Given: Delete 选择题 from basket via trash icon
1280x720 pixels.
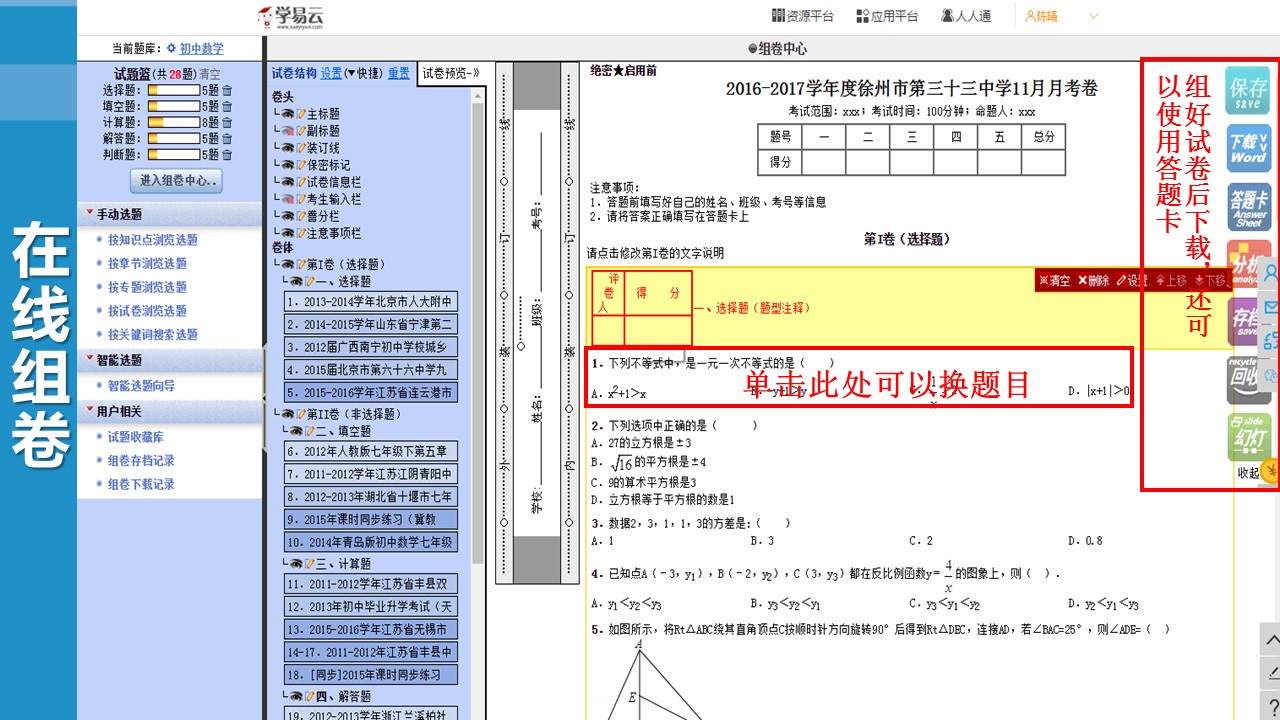Looking at the screenshot, I should (x=227, y=91).
